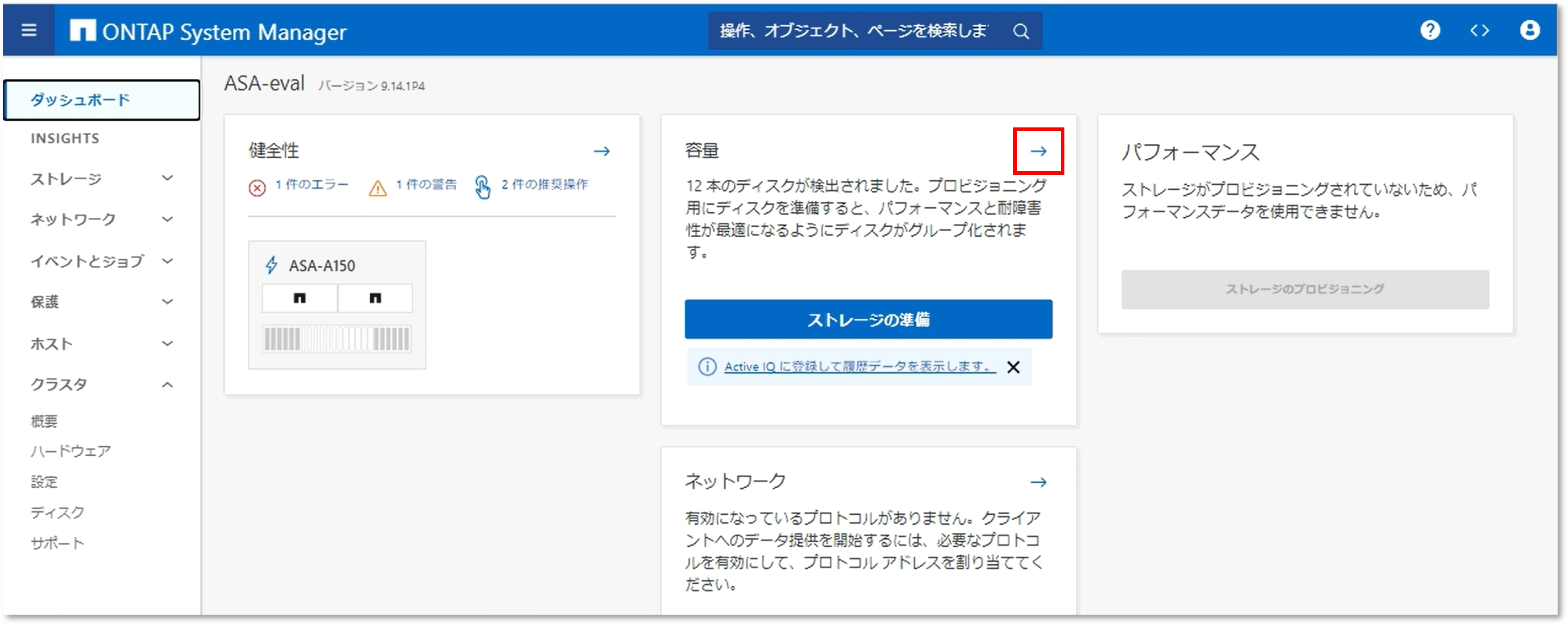Click the 容量 card title

702,150
